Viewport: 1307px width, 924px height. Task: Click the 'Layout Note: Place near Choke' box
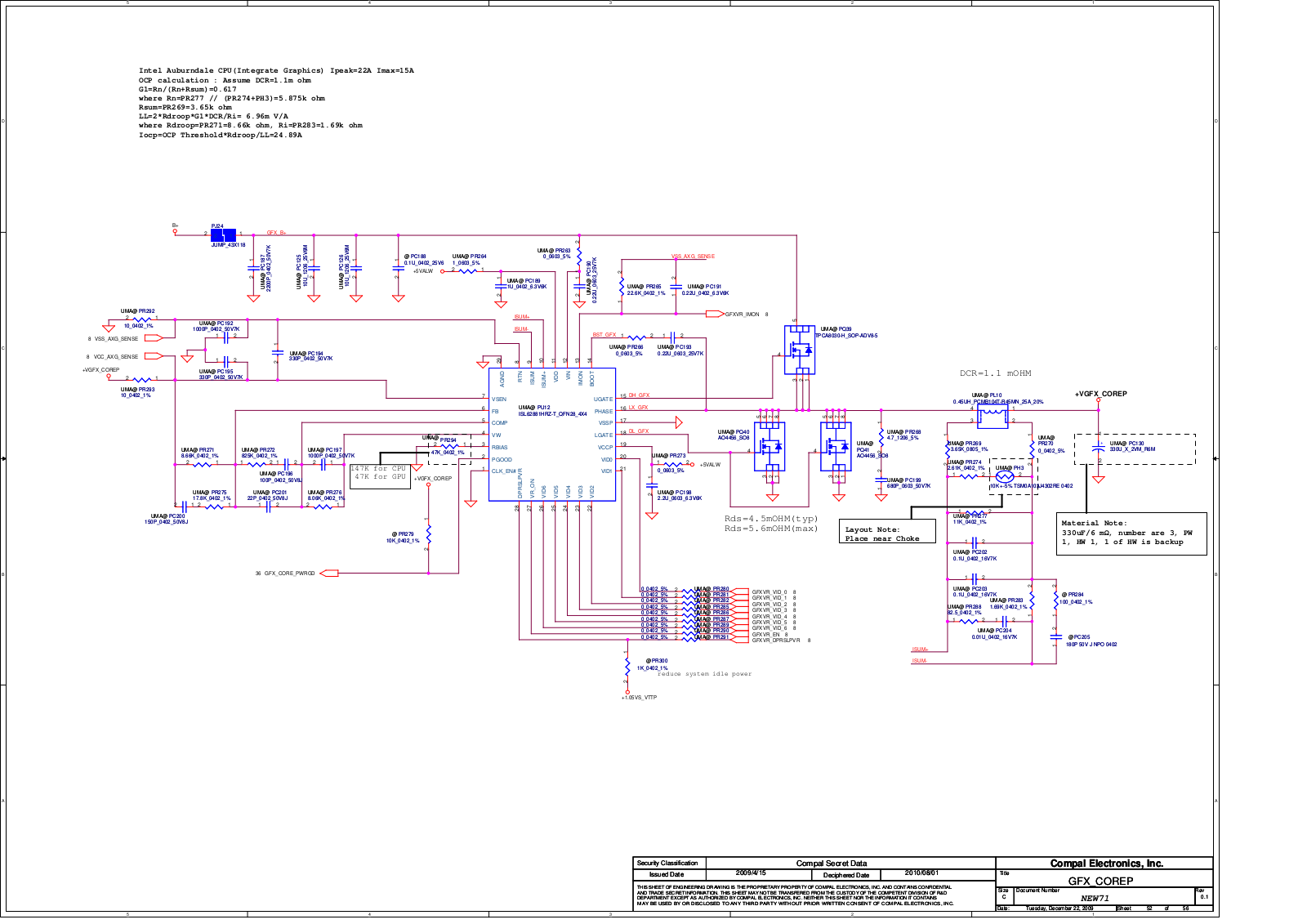[888, 531]
